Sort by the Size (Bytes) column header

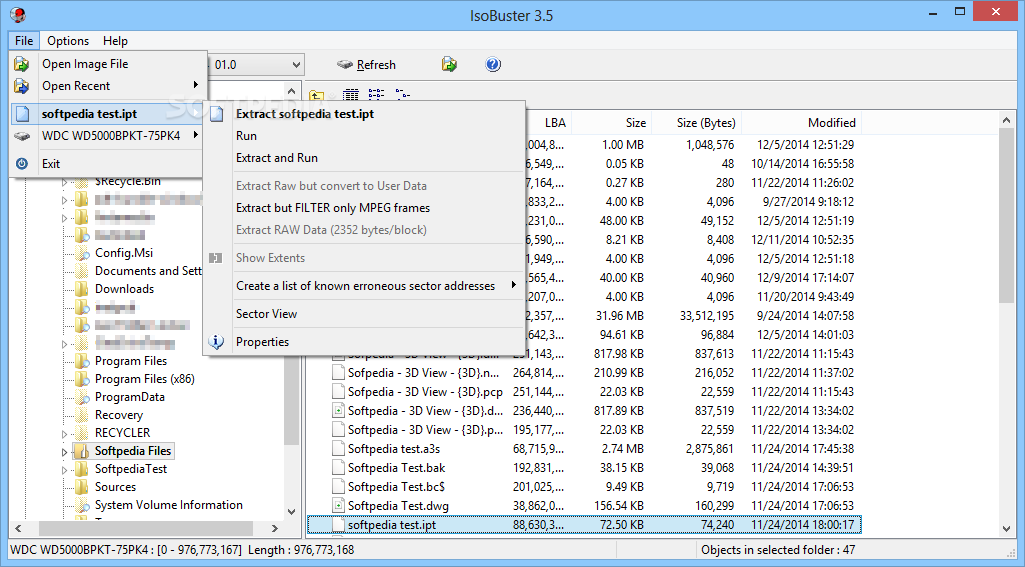pos(696,123)
